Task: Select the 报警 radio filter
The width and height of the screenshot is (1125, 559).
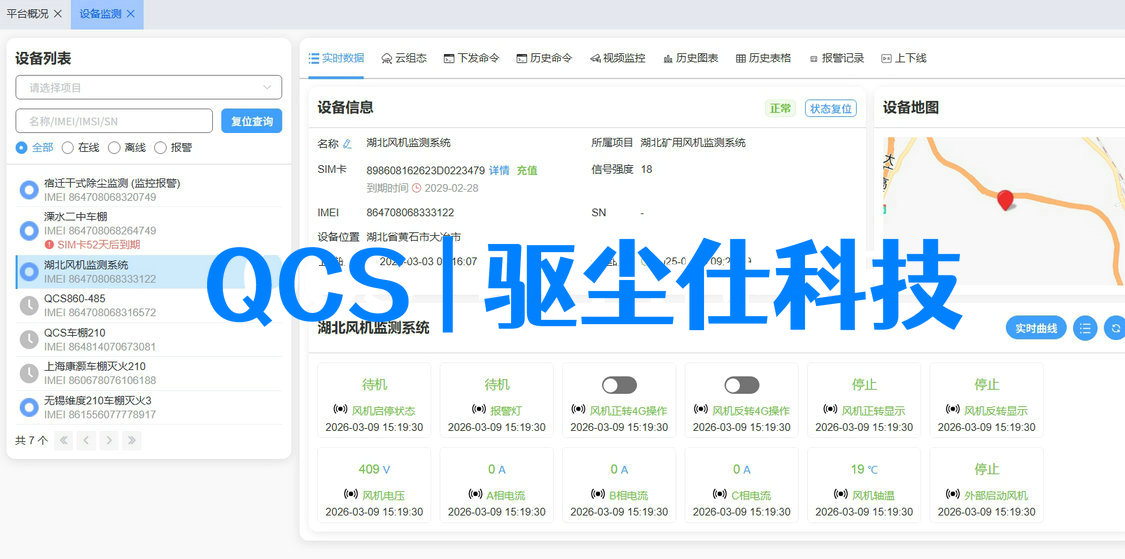Action: pos(173,148)
